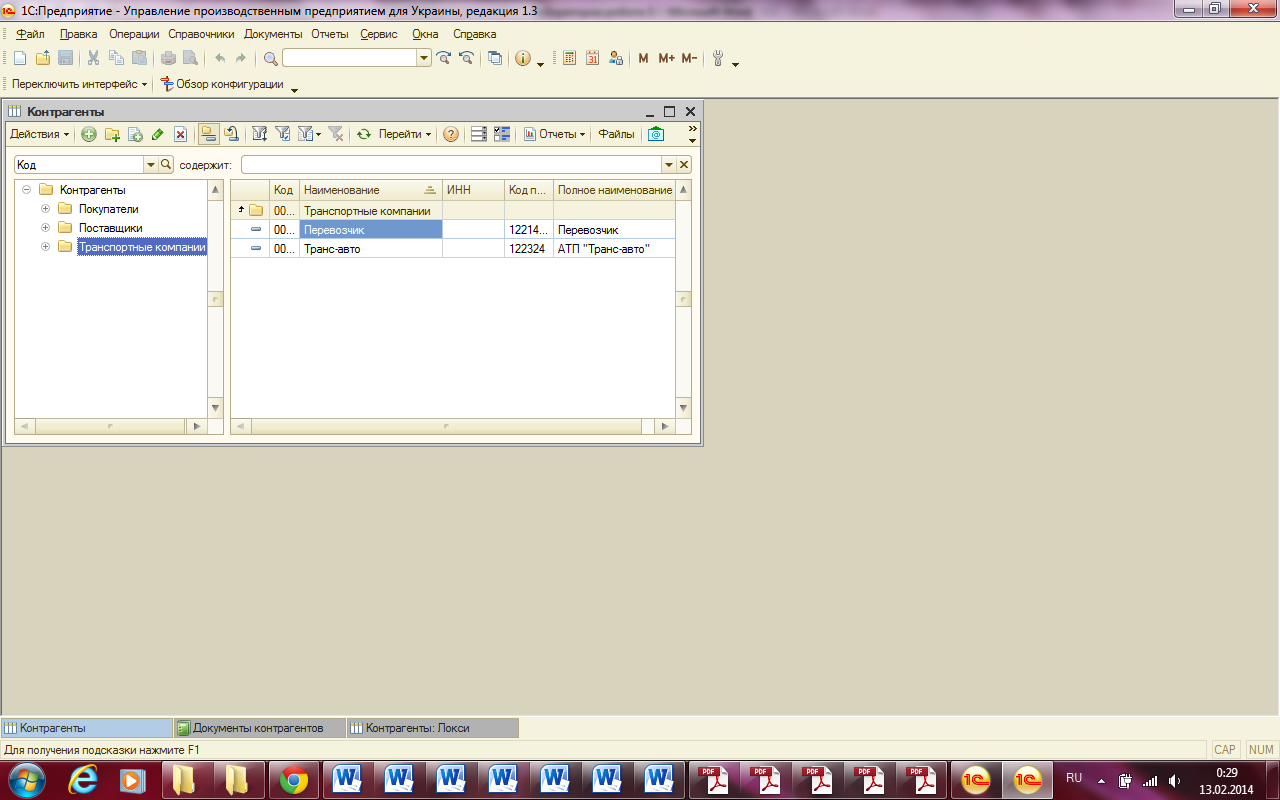
Task: Click the tree panel vertical scrollbar down arrow
Action: tap(215, 407)
